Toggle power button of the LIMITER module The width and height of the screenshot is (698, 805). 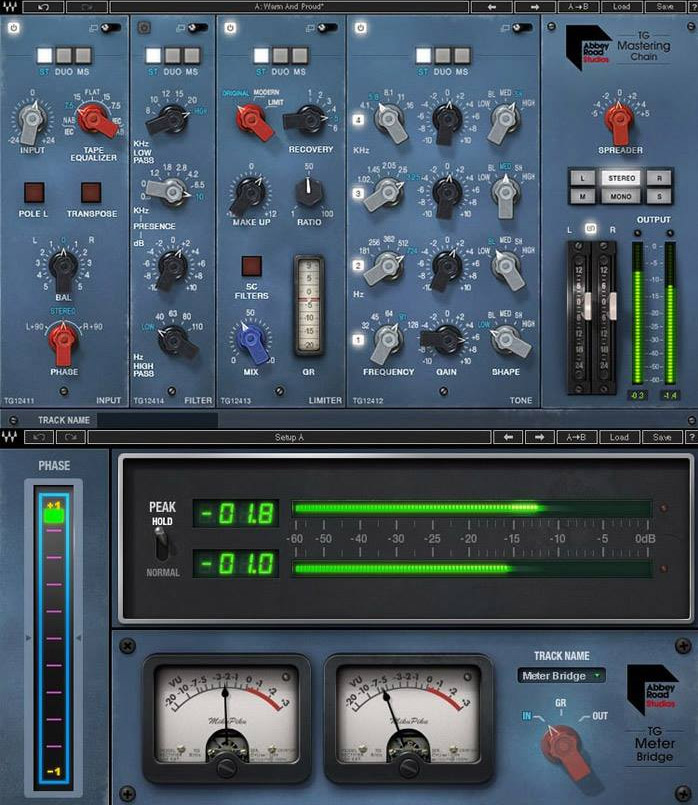pos(230,27)
